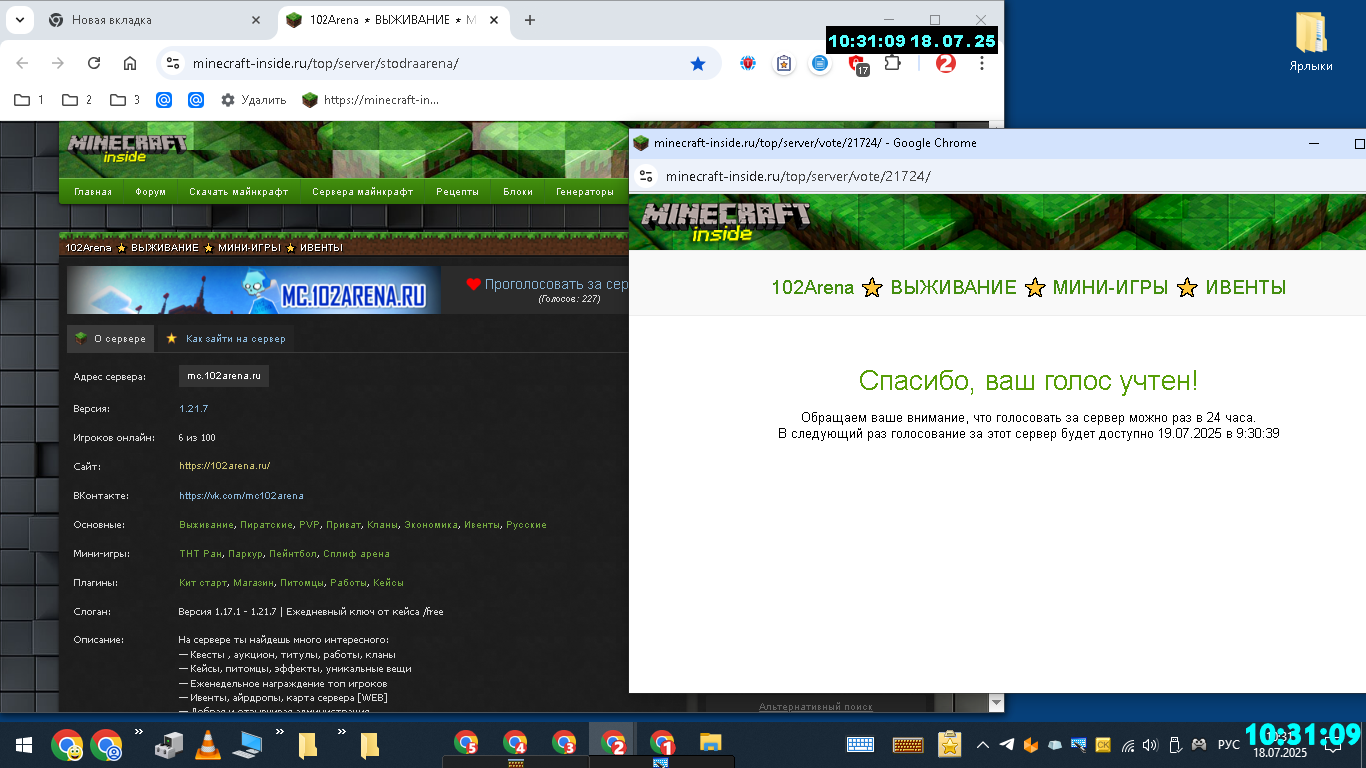Show hidden tray icons chevron
This screenshot has width=1366, height=768.
click(983, 745)
